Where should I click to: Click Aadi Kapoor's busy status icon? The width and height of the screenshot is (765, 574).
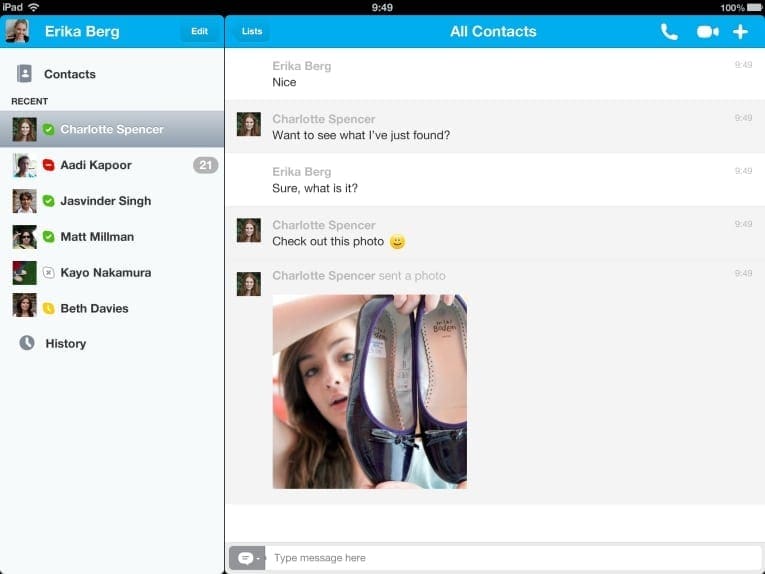(48, 165)
